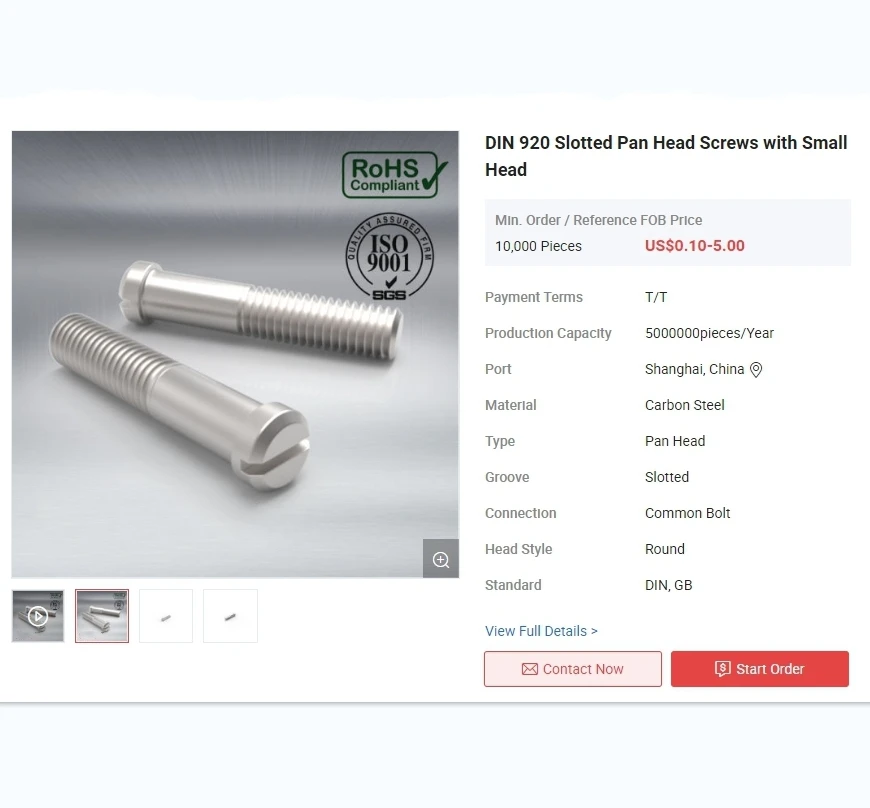
Task: Click the ISO 9001 SGS badge
Action: point(390,257)
